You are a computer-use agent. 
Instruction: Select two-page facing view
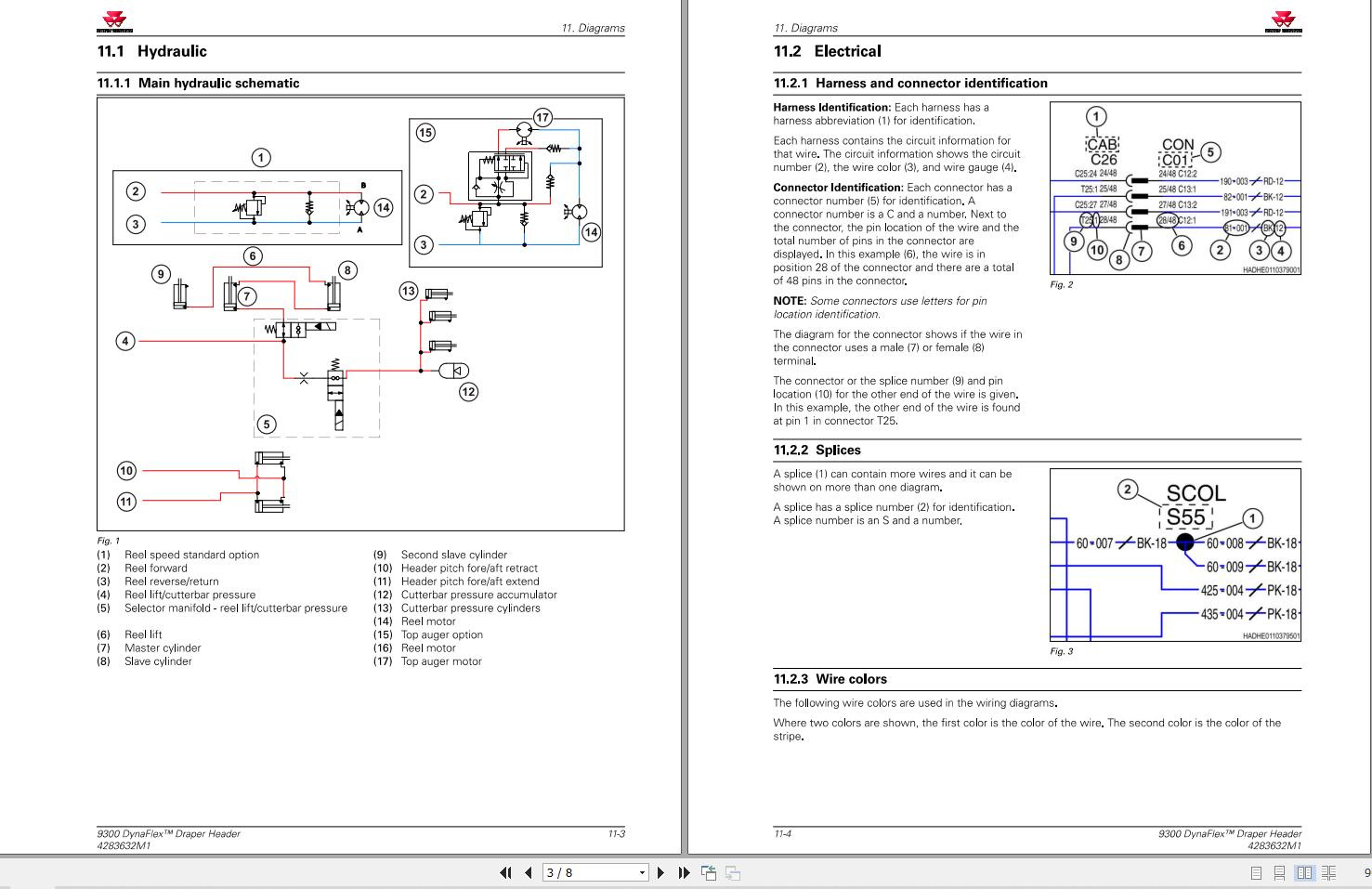pos(1304,872)
